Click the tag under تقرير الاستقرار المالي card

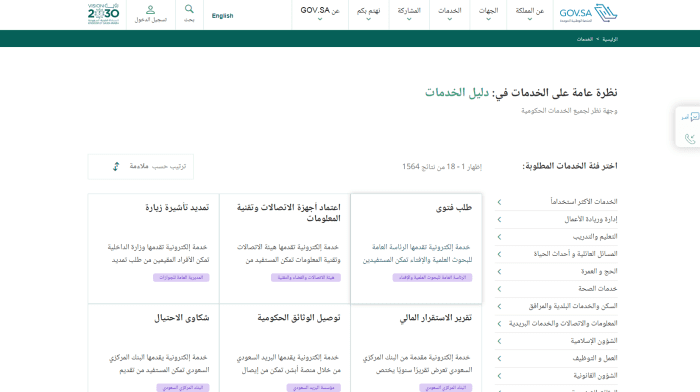[x=446, y=388]
